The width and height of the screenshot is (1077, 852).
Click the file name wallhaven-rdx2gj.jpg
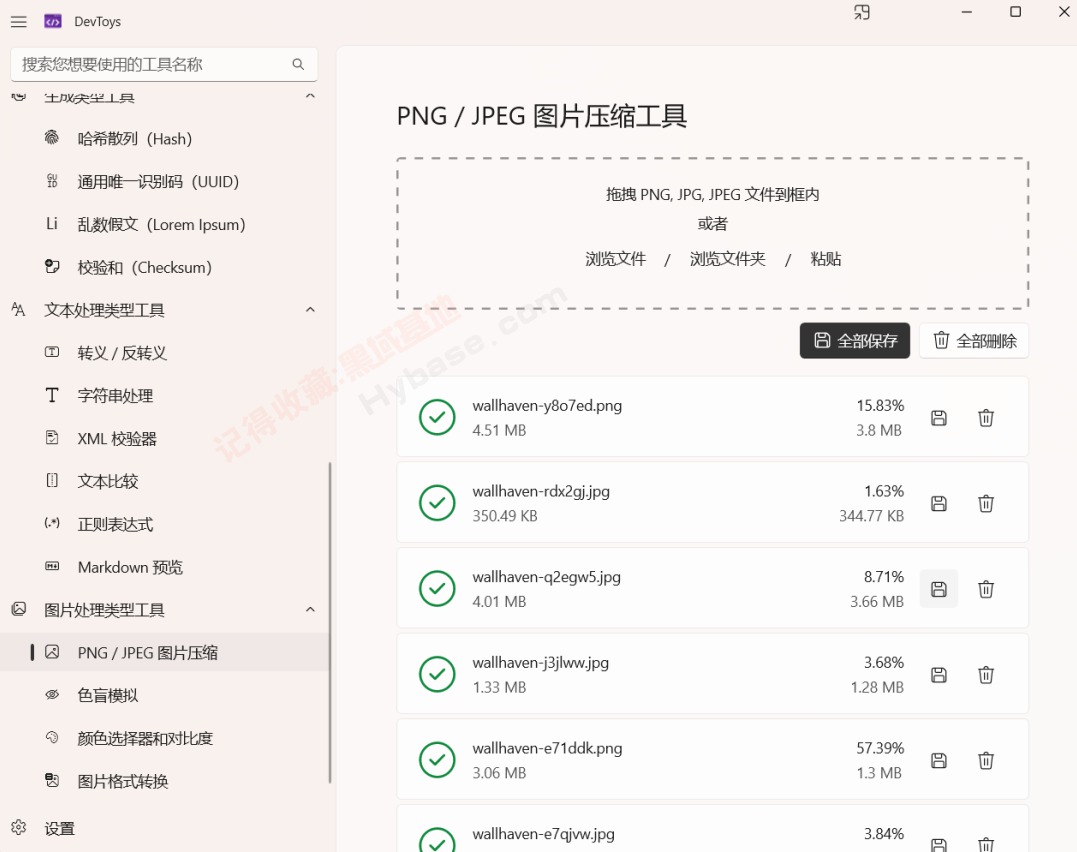(x=541, y=492)
